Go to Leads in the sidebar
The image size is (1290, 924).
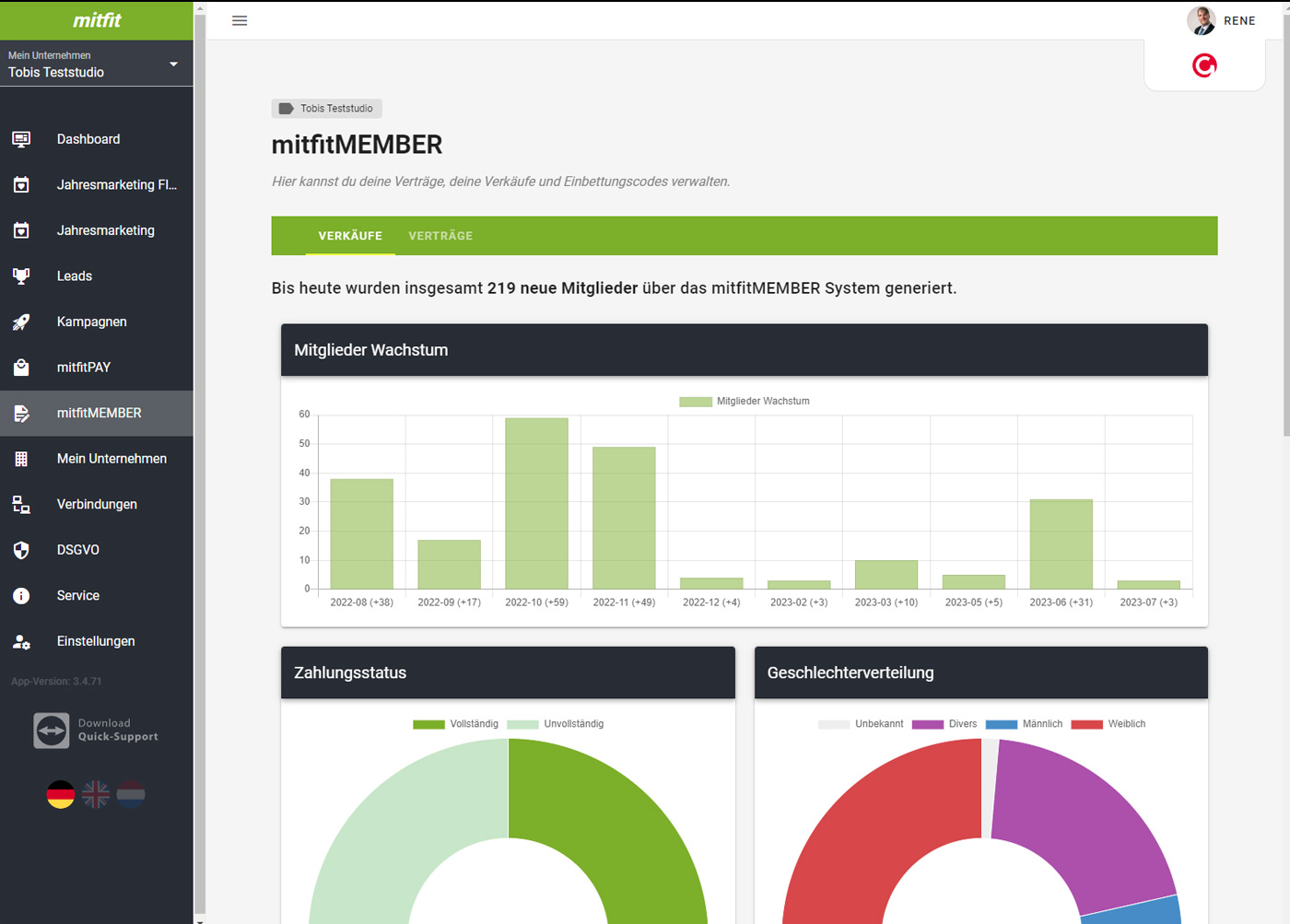(97, 275)
